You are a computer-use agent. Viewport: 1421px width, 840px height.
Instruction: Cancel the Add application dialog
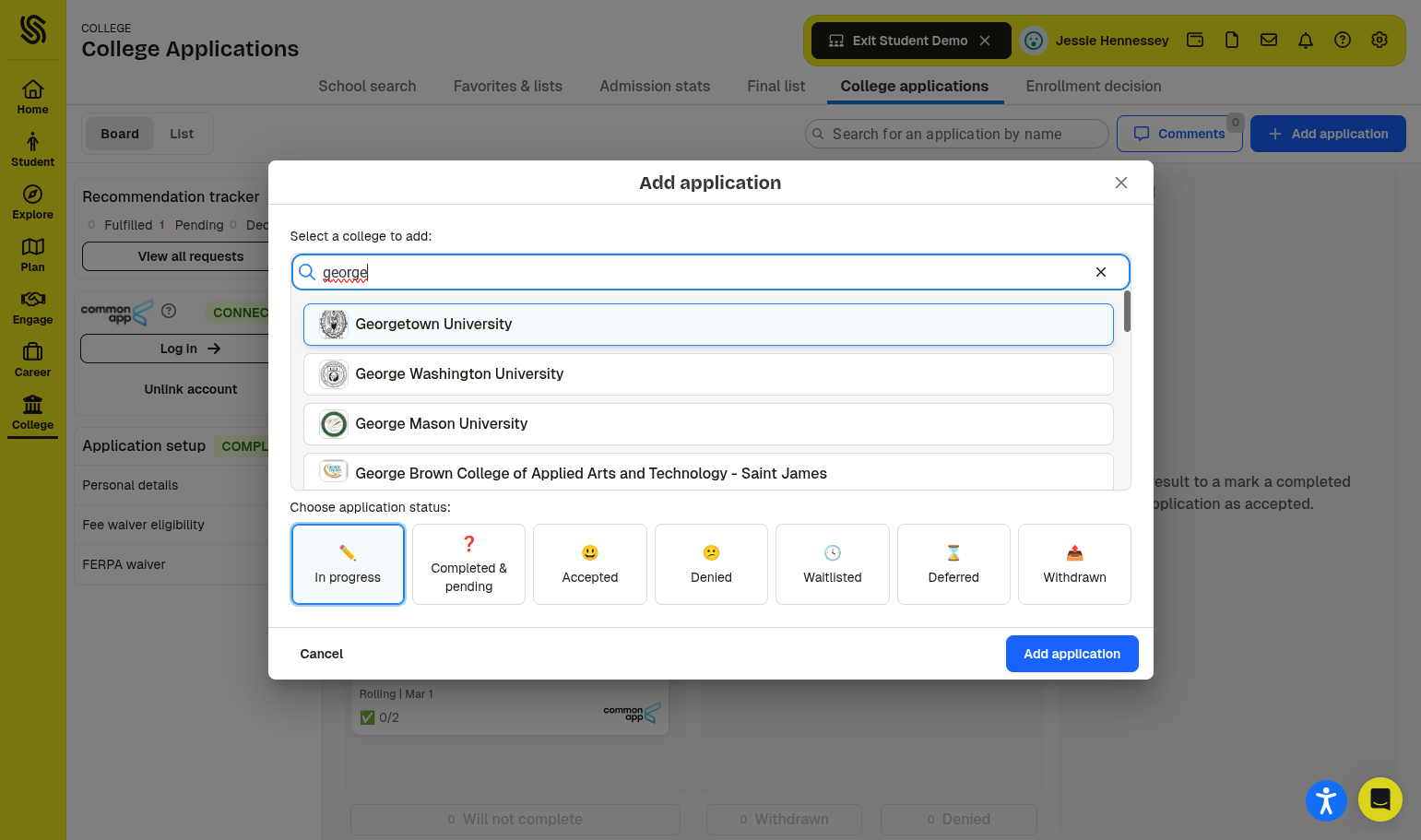tap(322, 654)
